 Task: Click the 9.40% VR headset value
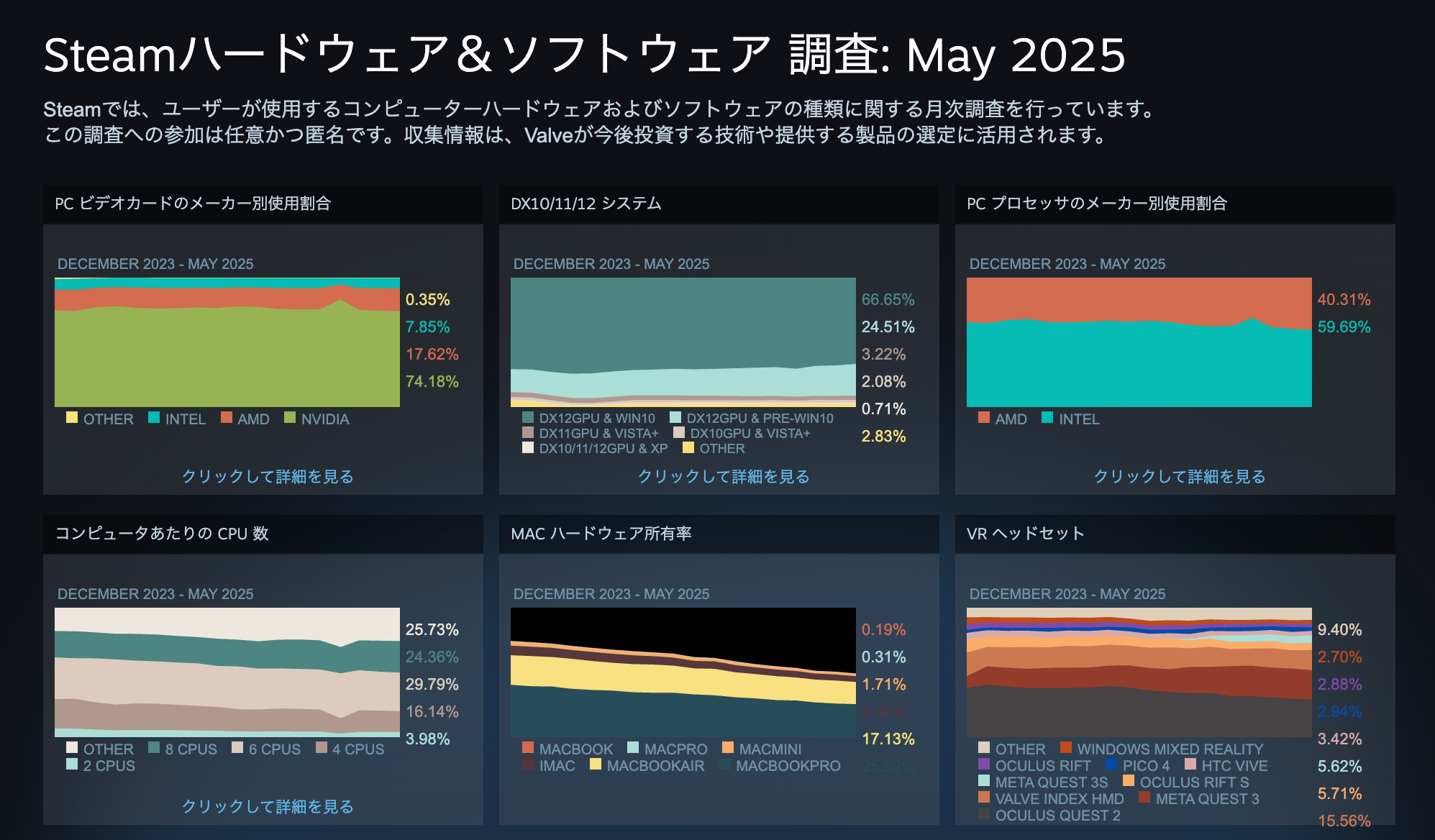tap(1340, 629)
